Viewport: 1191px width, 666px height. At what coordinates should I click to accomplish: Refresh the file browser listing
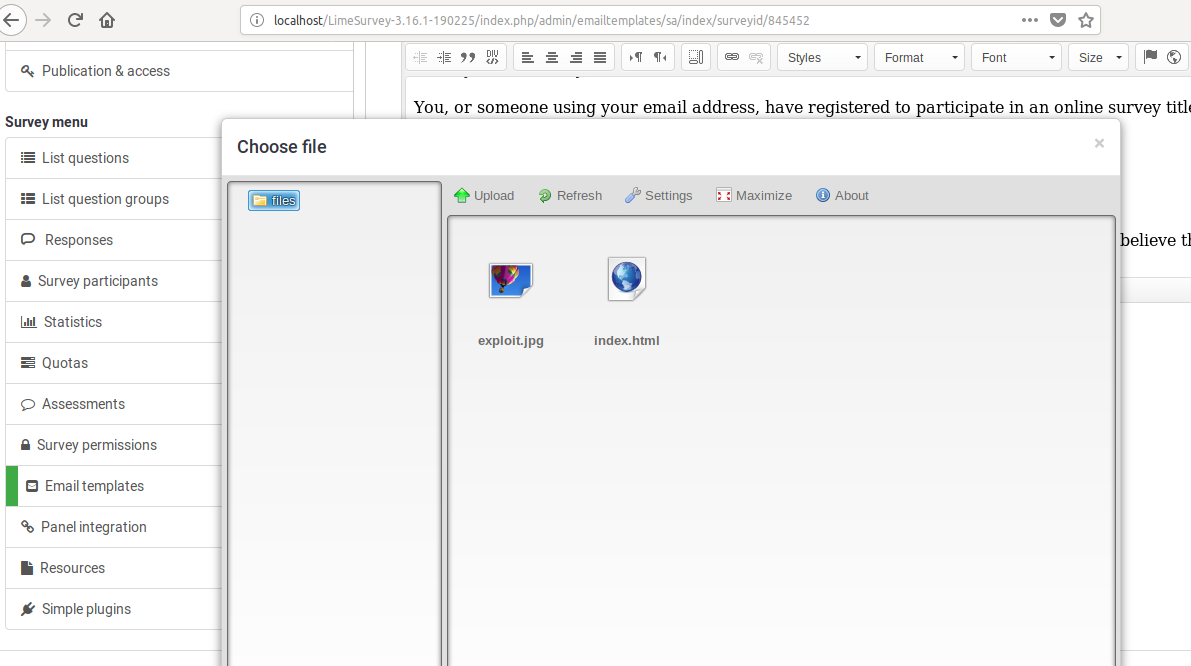570,196
